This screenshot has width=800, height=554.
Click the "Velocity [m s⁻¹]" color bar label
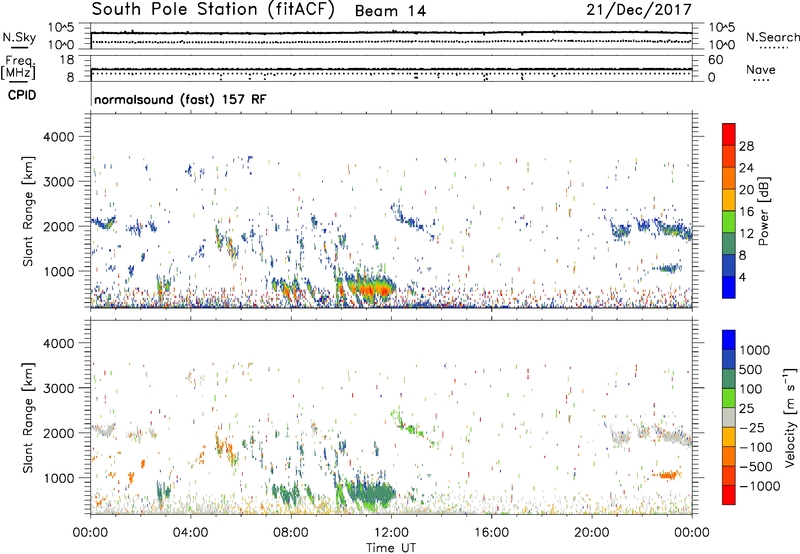[x=790, y=417]
